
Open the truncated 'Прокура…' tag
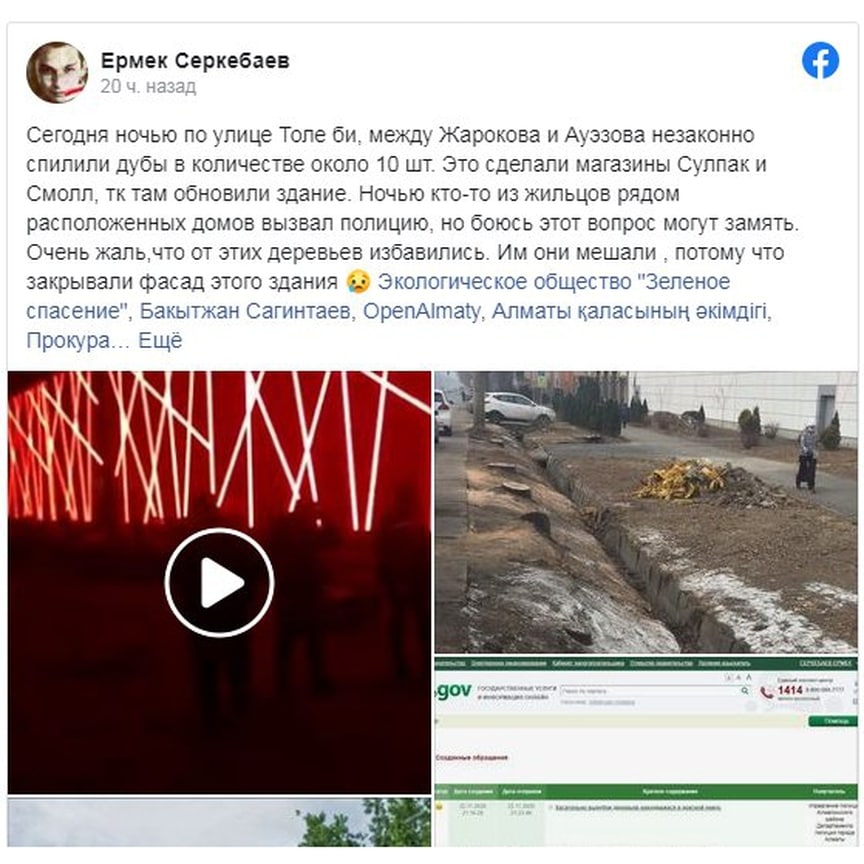pyautogui.click(x=78, y=341)
